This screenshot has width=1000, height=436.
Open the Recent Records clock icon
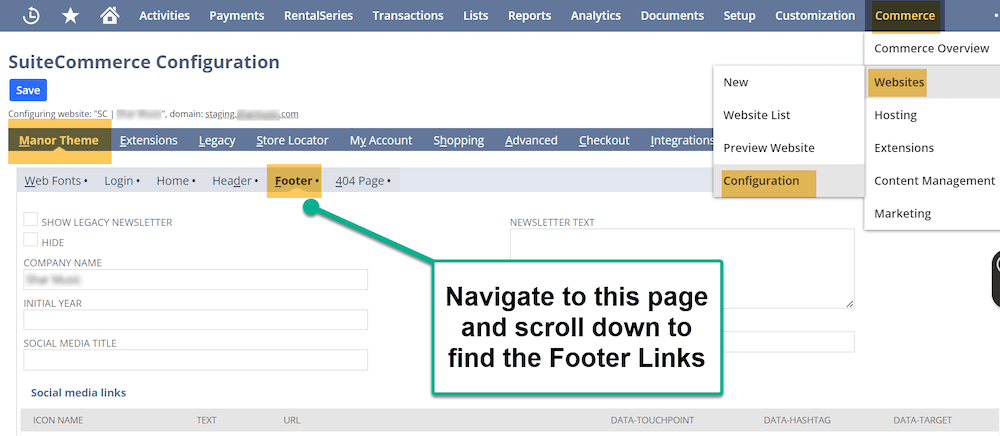pos(31,16)
